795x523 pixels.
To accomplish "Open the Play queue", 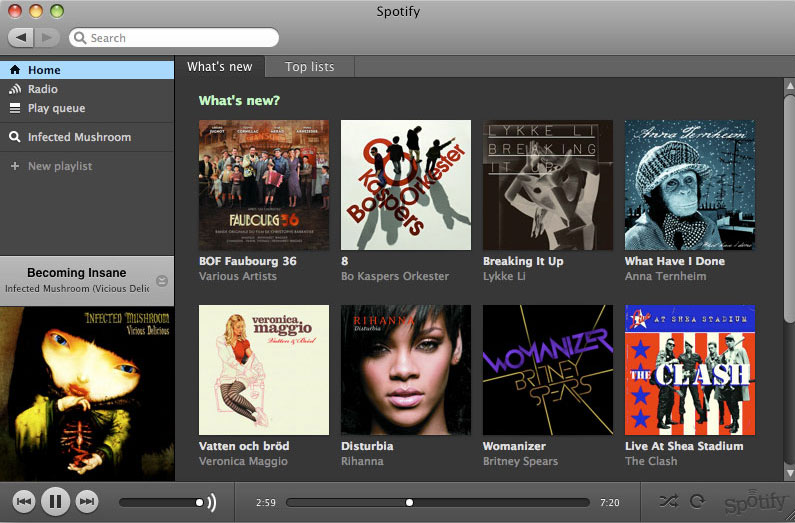I will [87, 108].
